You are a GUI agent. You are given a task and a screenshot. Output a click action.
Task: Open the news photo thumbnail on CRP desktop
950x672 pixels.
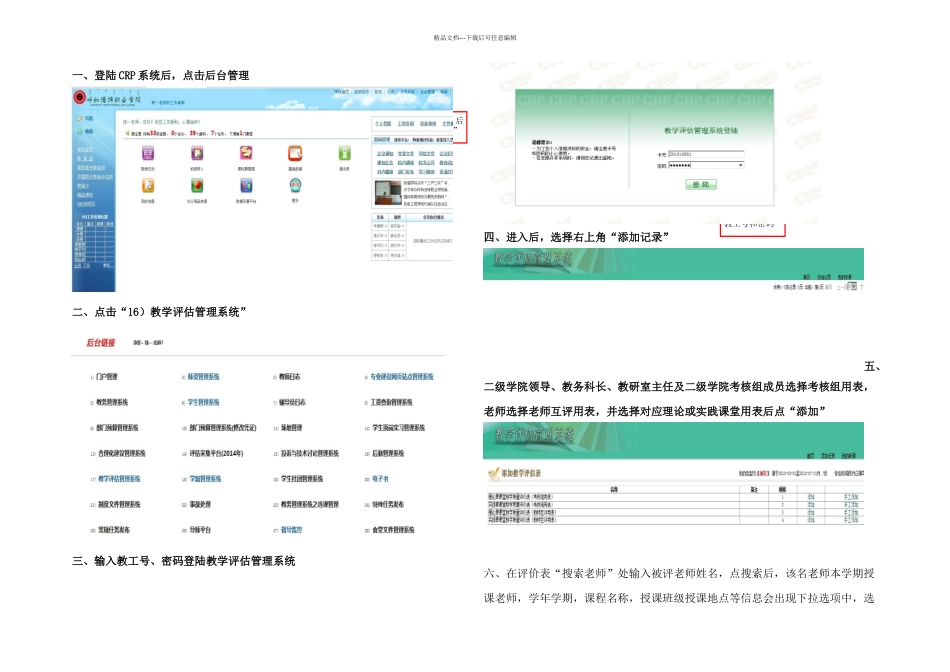pyautogui.click(x=387, y=193)
